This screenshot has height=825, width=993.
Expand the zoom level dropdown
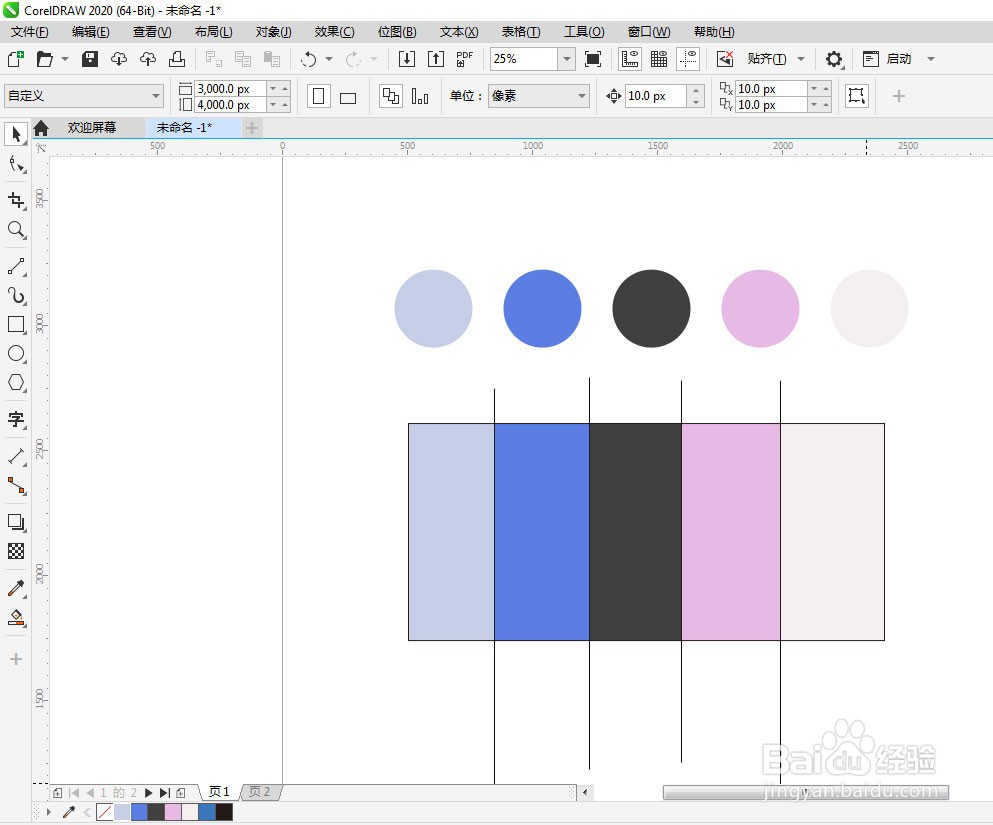point(567,59)
